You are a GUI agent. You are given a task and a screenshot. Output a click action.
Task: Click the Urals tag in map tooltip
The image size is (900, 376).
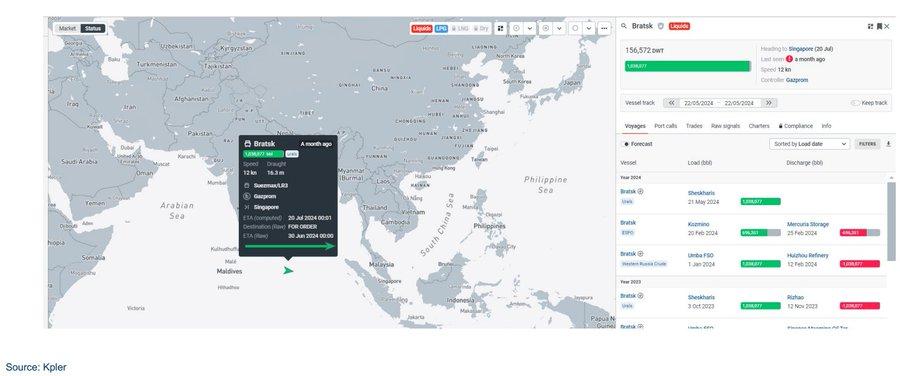(292, 154)
